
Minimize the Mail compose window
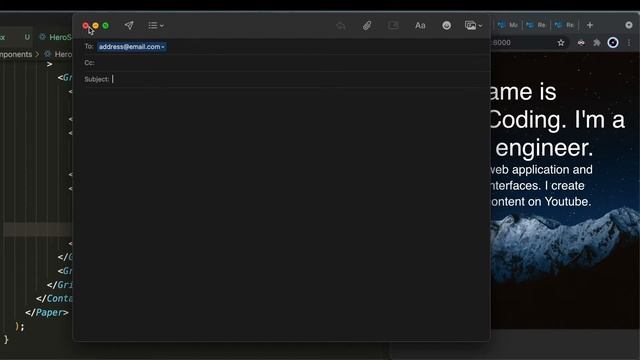coord(96,26)
